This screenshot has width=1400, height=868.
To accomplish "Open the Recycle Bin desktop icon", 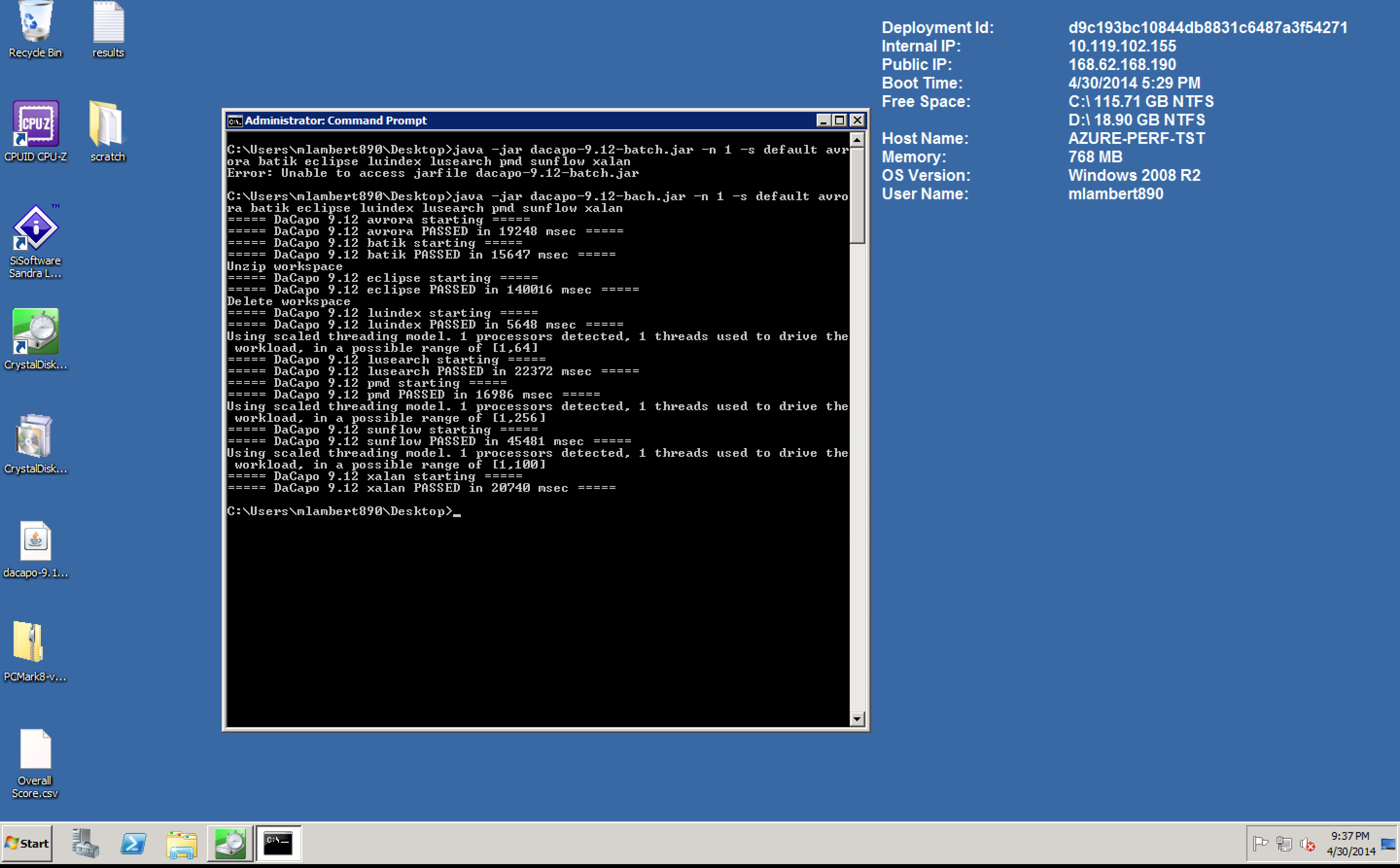I will pos(35,23).
